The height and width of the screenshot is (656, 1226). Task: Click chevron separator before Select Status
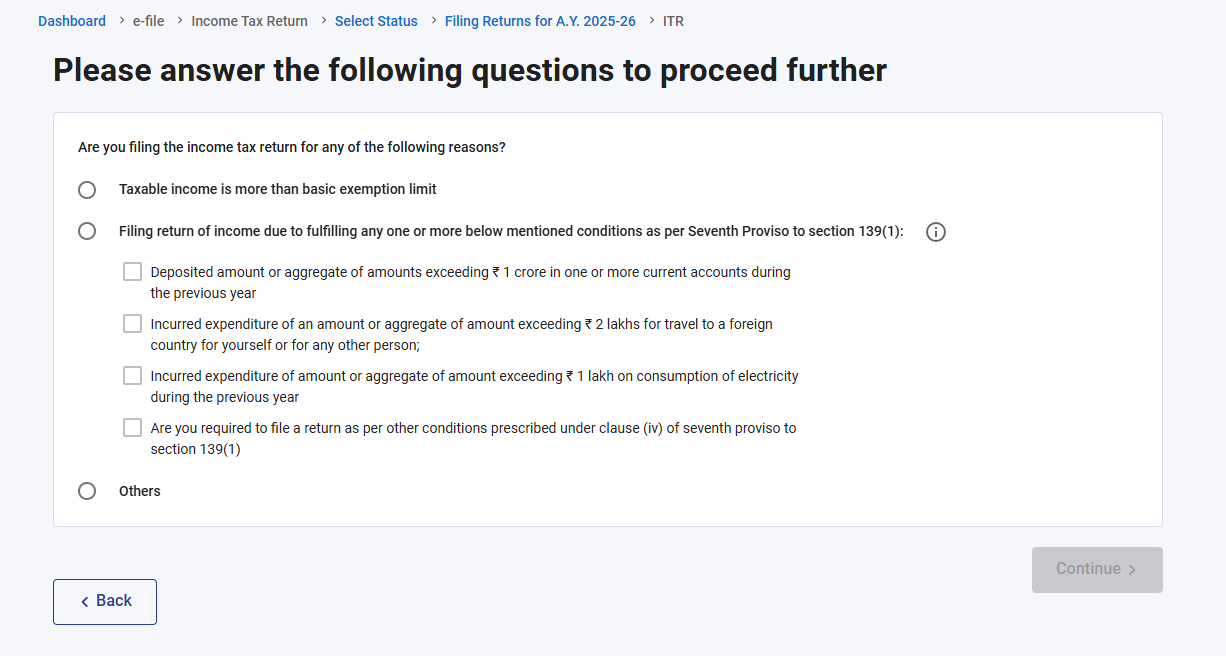(x=323, y=20)
